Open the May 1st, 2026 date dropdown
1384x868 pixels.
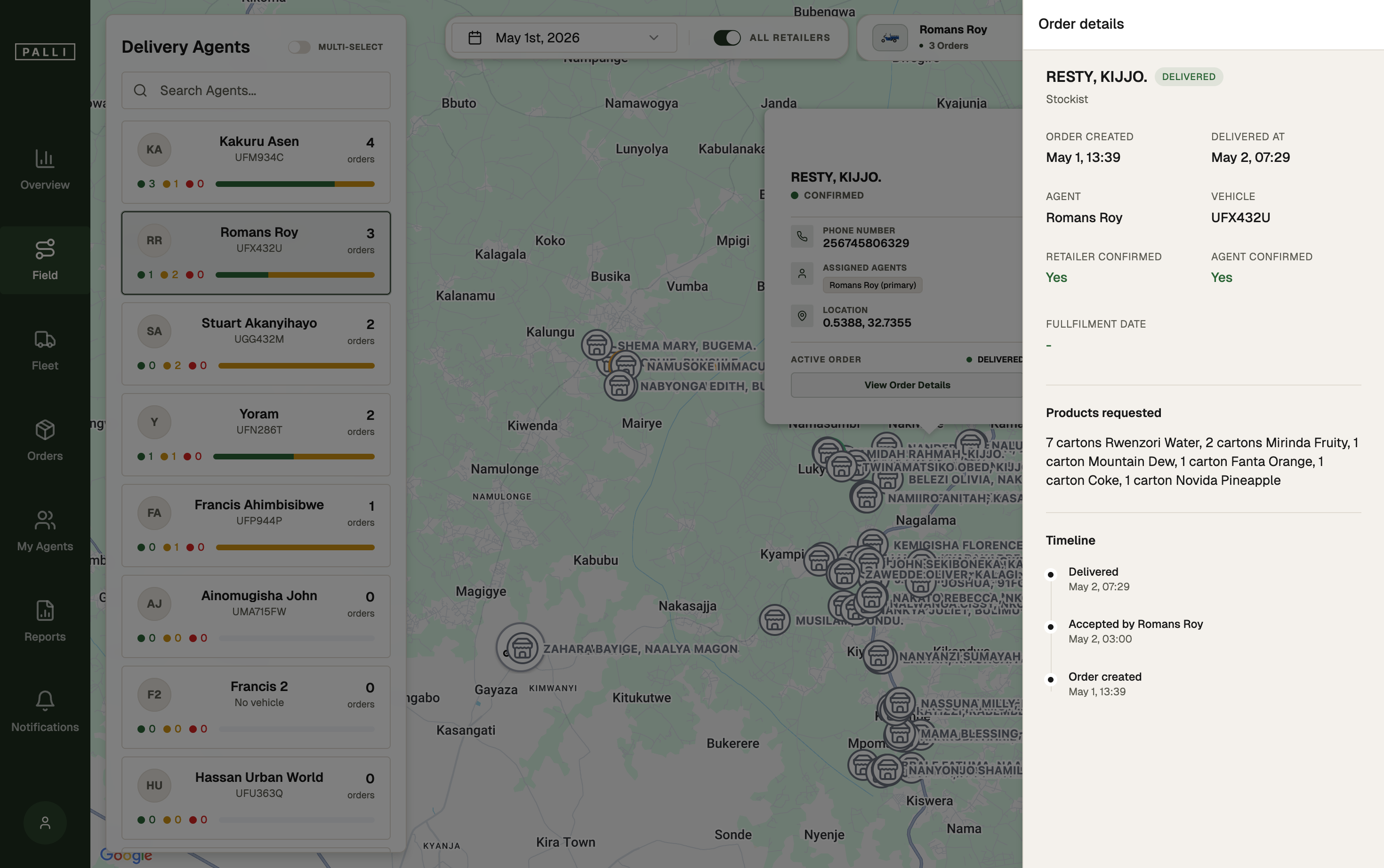pyautogui.click(x=564, y=38)
